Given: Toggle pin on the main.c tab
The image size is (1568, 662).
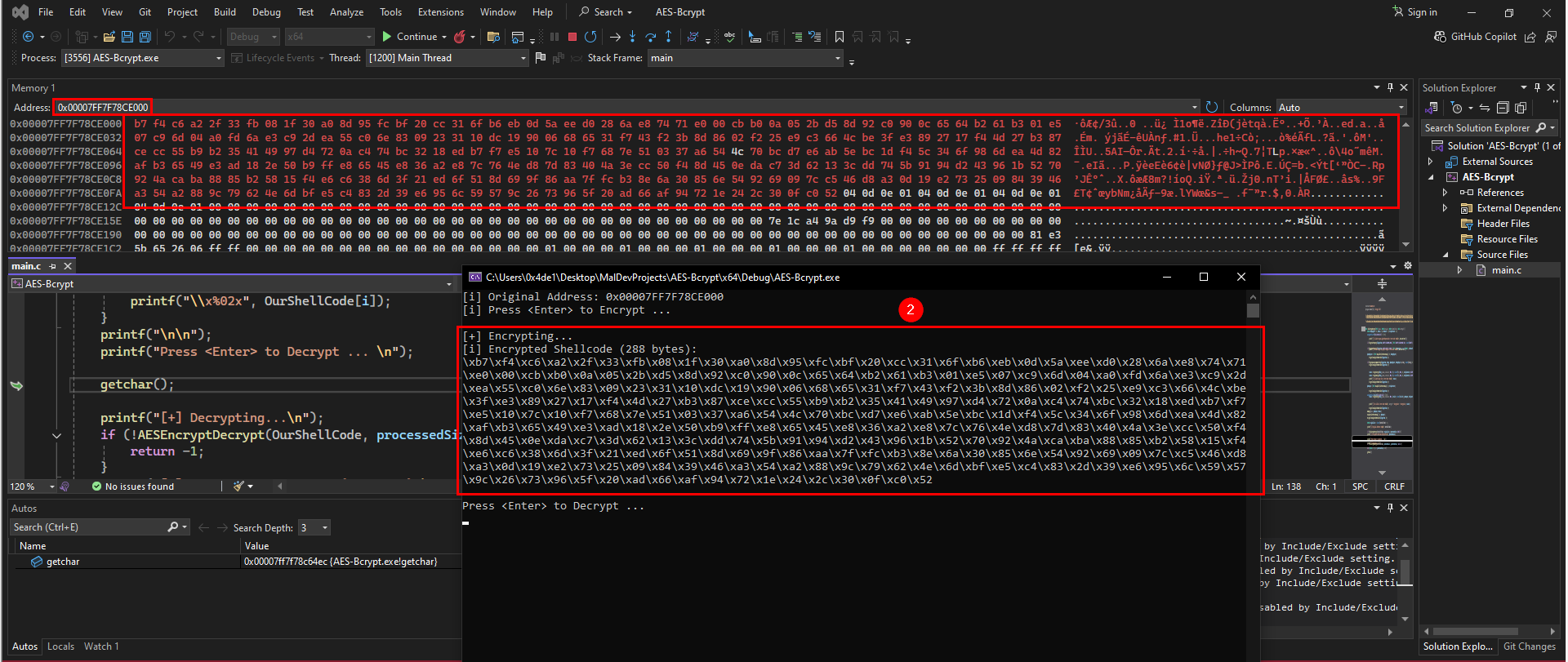Looking at the screenshot, I should pyautogui.click(x=53, y=266).
